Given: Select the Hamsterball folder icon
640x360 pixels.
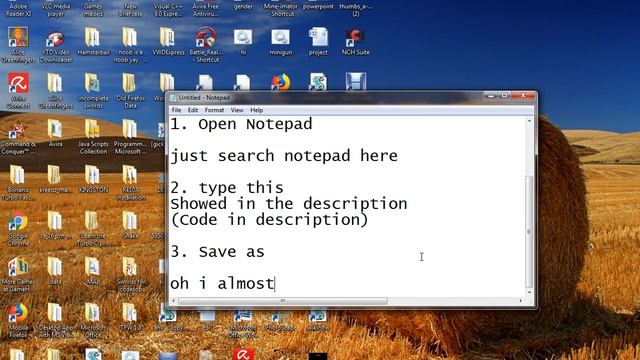Looking at the screenshot, I should (x=93, y=42).
